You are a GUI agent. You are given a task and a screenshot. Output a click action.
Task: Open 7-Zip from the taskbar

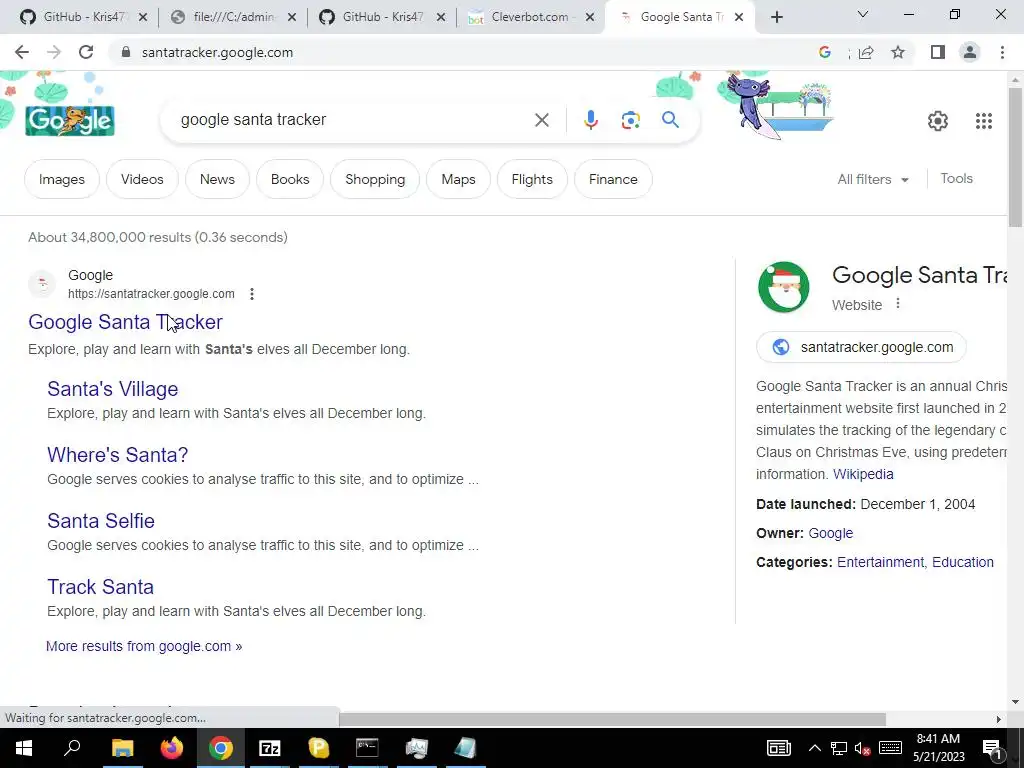click(269, 748)
